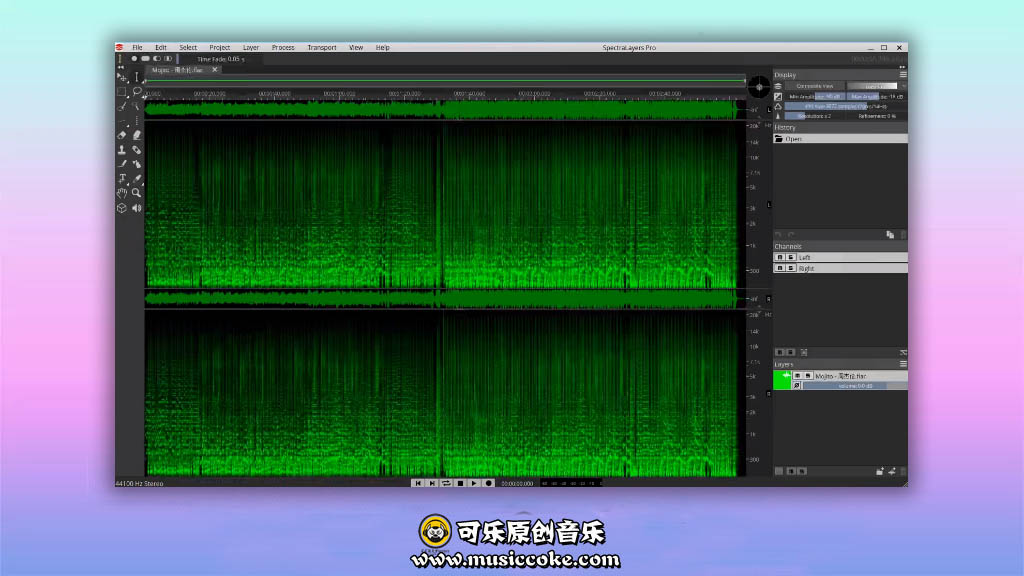Toggle mute on the Right channel
The height and width of the screenshot is (576, 1024).
tap(780, 268)
